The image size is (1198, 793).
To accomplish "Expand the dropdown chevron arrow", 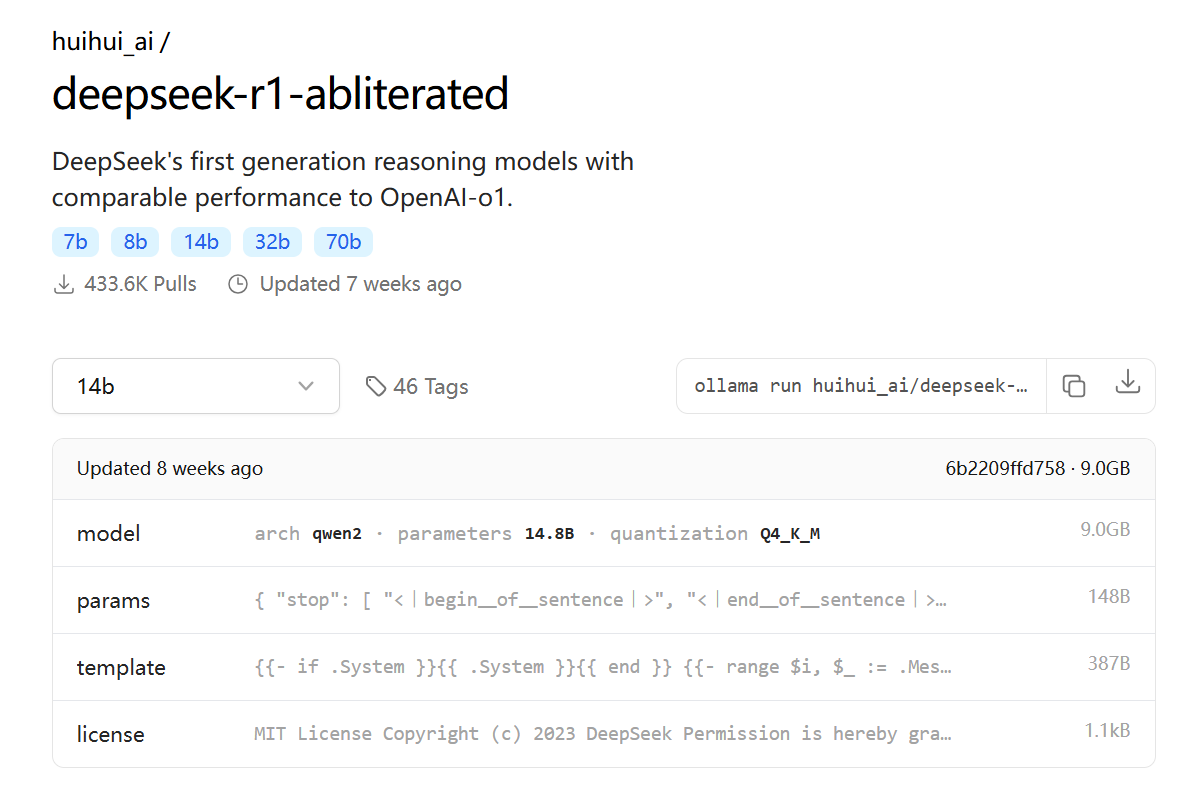I will click(306, 386).
